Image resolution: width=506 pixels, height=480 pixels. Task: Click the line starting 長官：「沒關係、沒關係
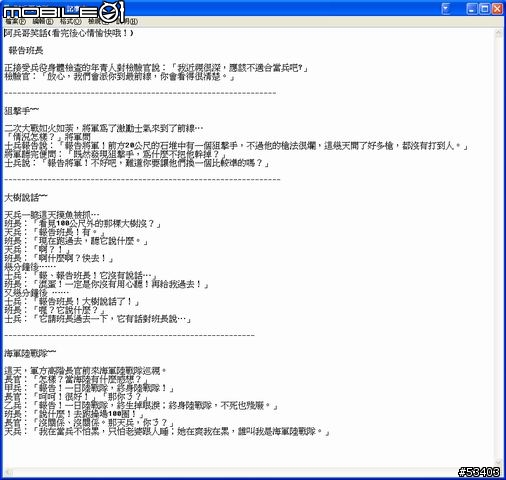coord(89,423)
